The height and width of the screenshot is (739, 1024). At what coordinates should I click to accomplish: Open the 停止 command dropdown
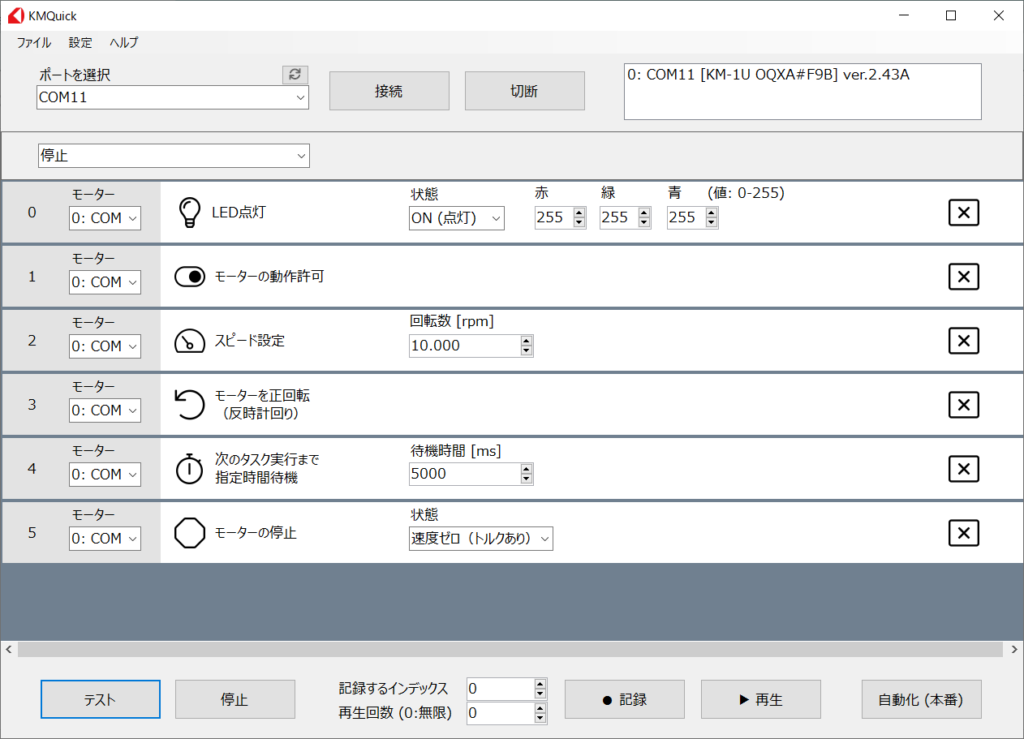point(174,155)
